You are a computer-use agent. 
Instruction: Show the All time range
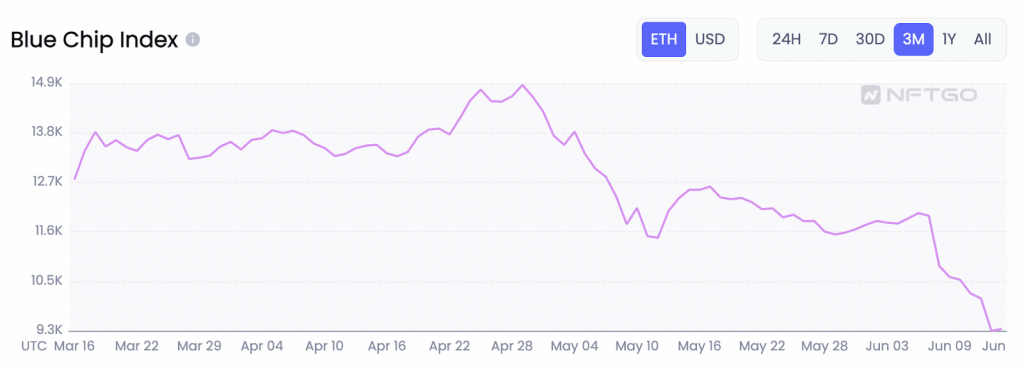tap(982, 39)
